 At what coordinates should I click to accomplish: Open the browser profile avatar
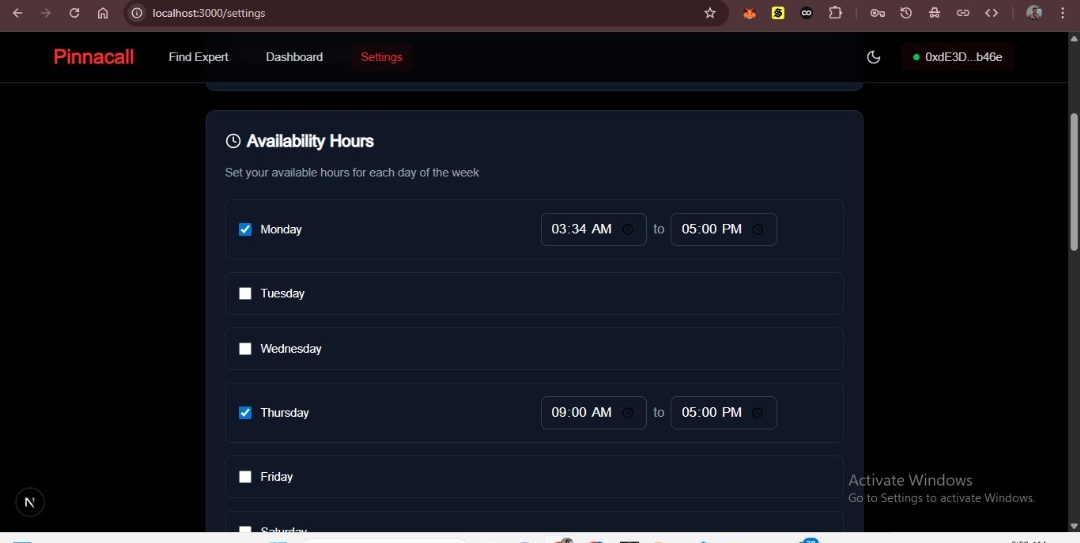coord(1034,13)
